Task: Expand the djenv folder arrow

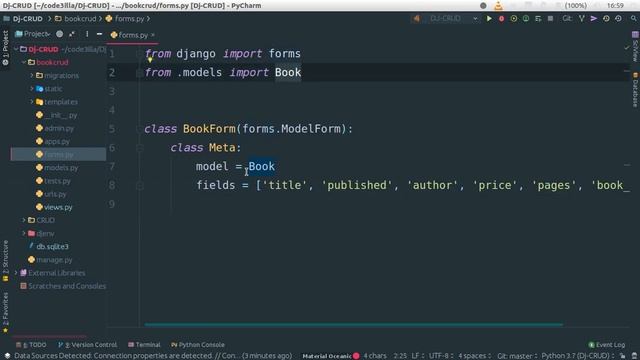Action: [24, 233]
